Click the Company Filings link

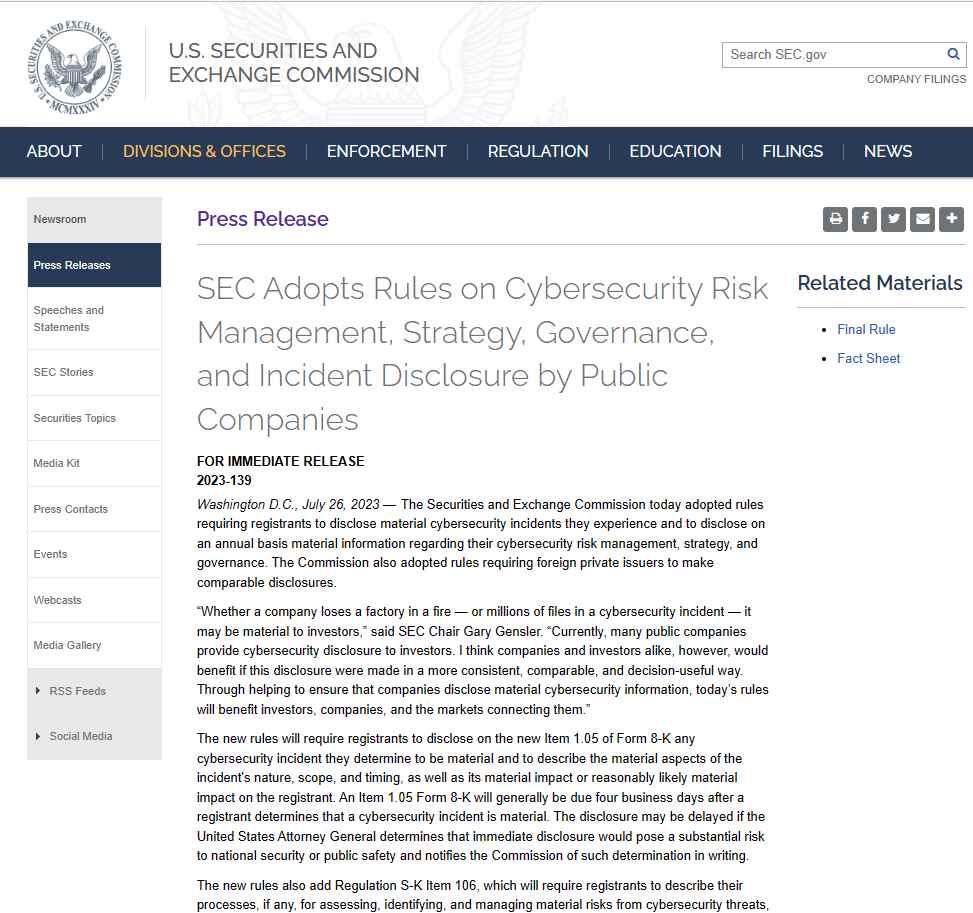pos(917,79)
